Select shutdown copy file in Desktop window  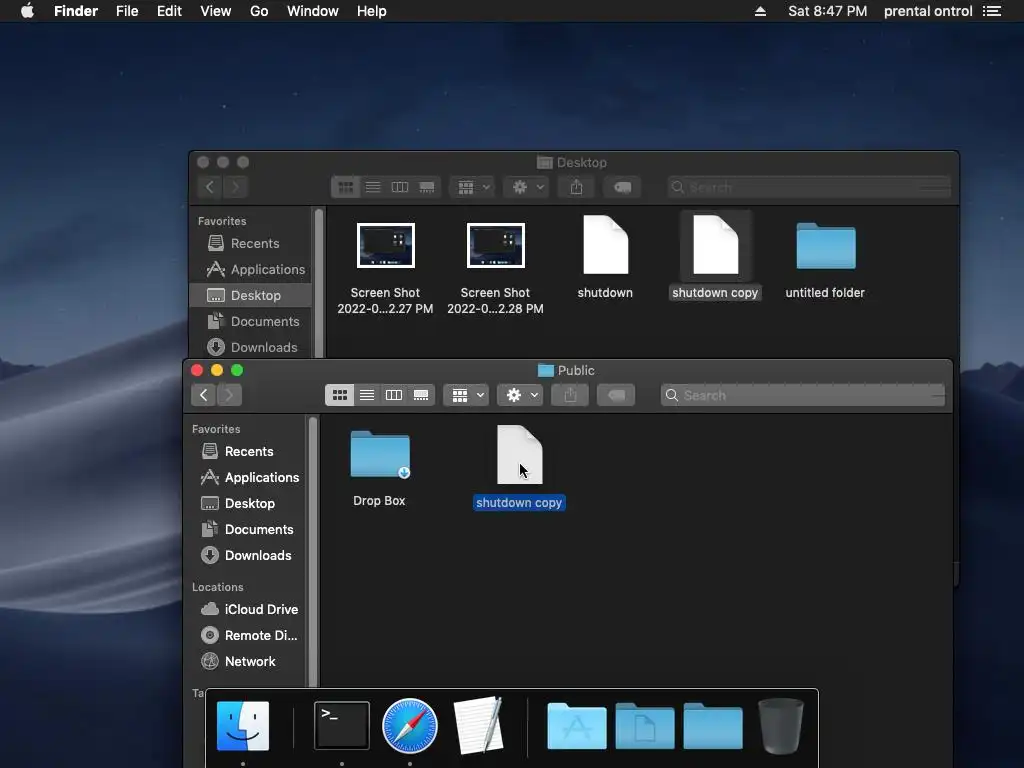pyautogui.click(x=715, y=245)
